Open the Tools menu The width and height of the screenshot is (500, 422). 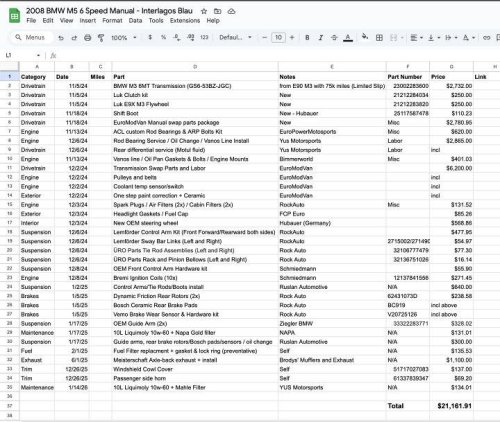point(156,21)
